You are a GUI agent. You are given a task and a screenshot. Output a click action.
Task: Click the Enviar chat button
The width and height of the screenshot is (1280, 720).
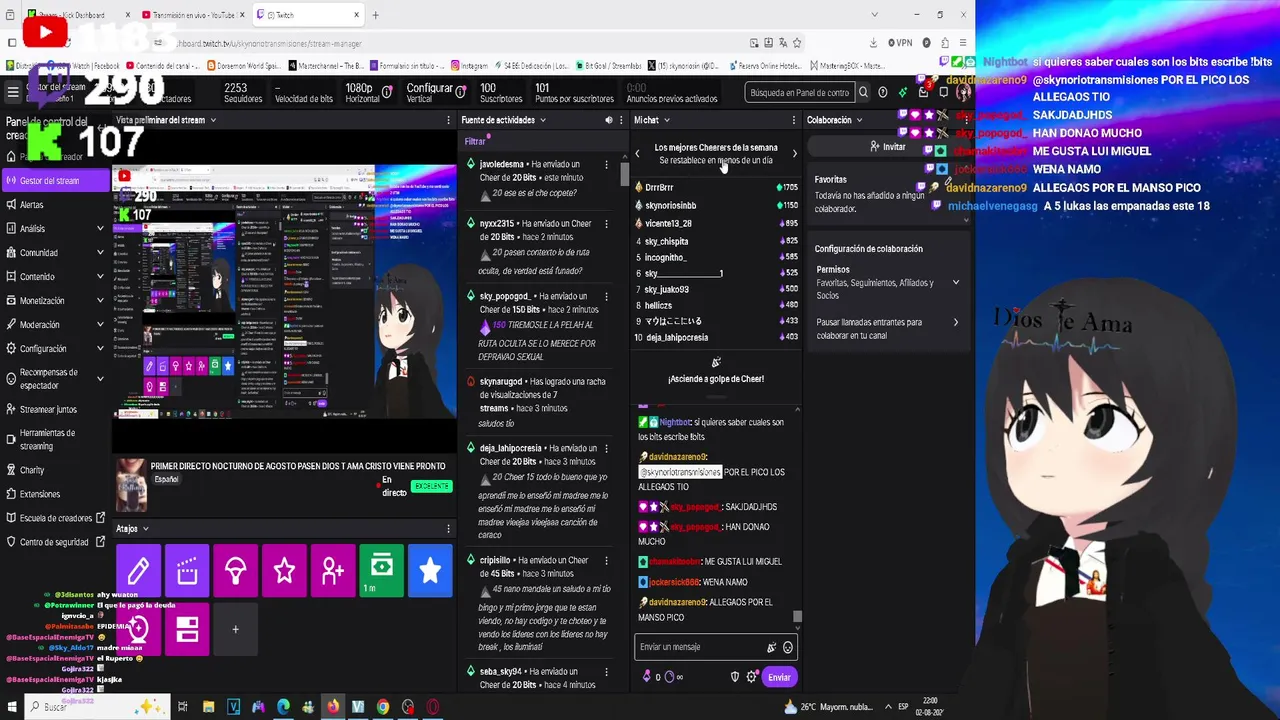tap(779, 677)
